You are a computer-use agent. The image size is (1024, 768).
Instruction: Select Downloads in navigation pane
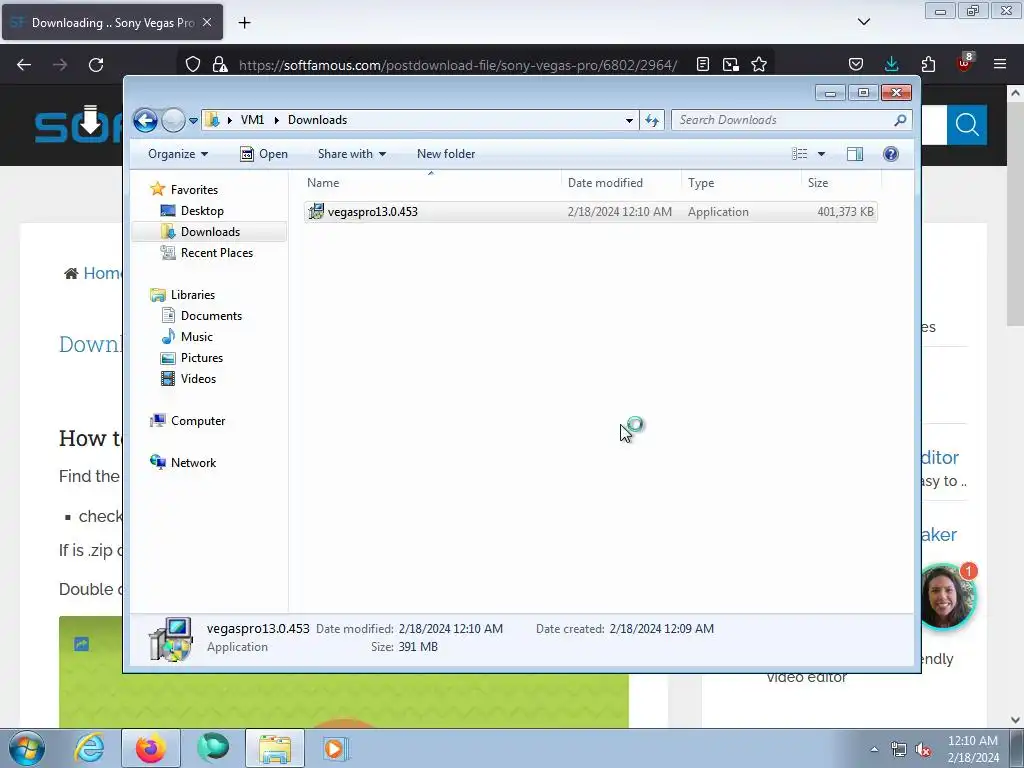click(210, 232)
